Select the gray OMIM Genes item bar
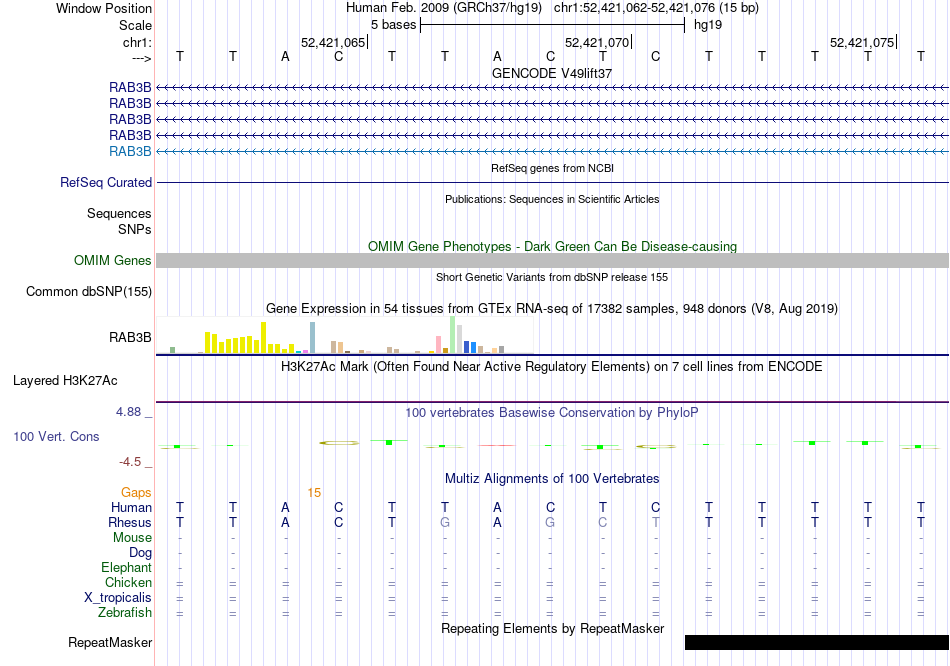This screenshot has height=666, width=950. pyautogui.click(x=552, y=261)
